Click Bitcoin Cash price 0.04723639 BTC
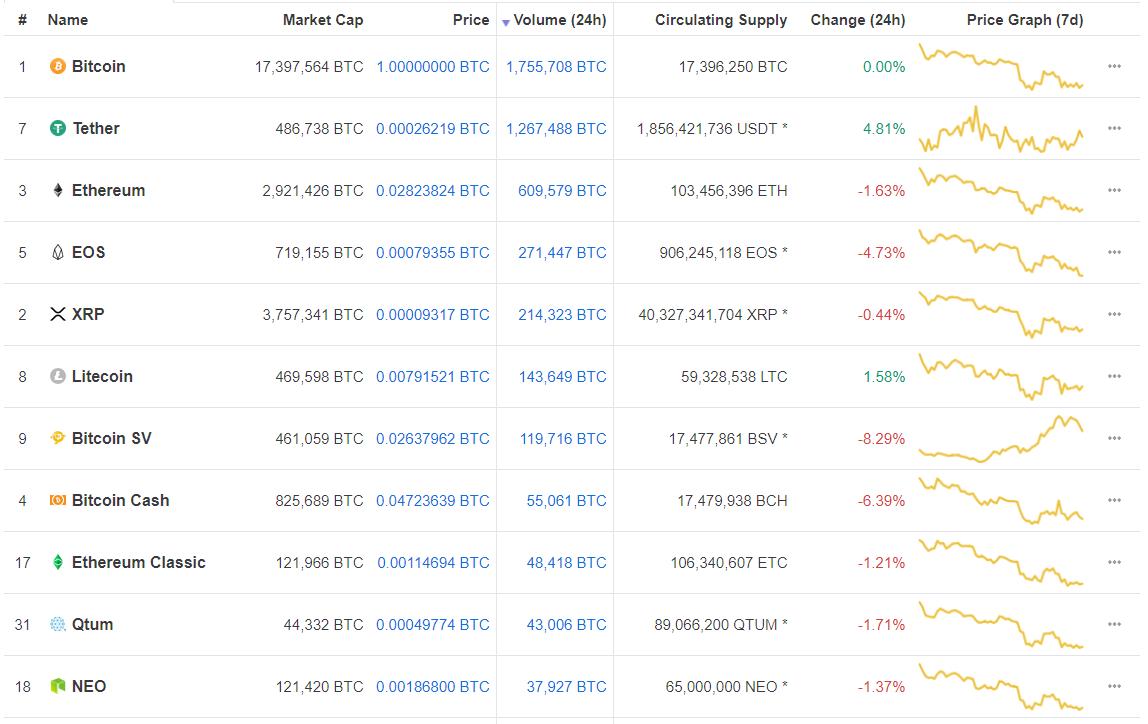 coord(433,501)
